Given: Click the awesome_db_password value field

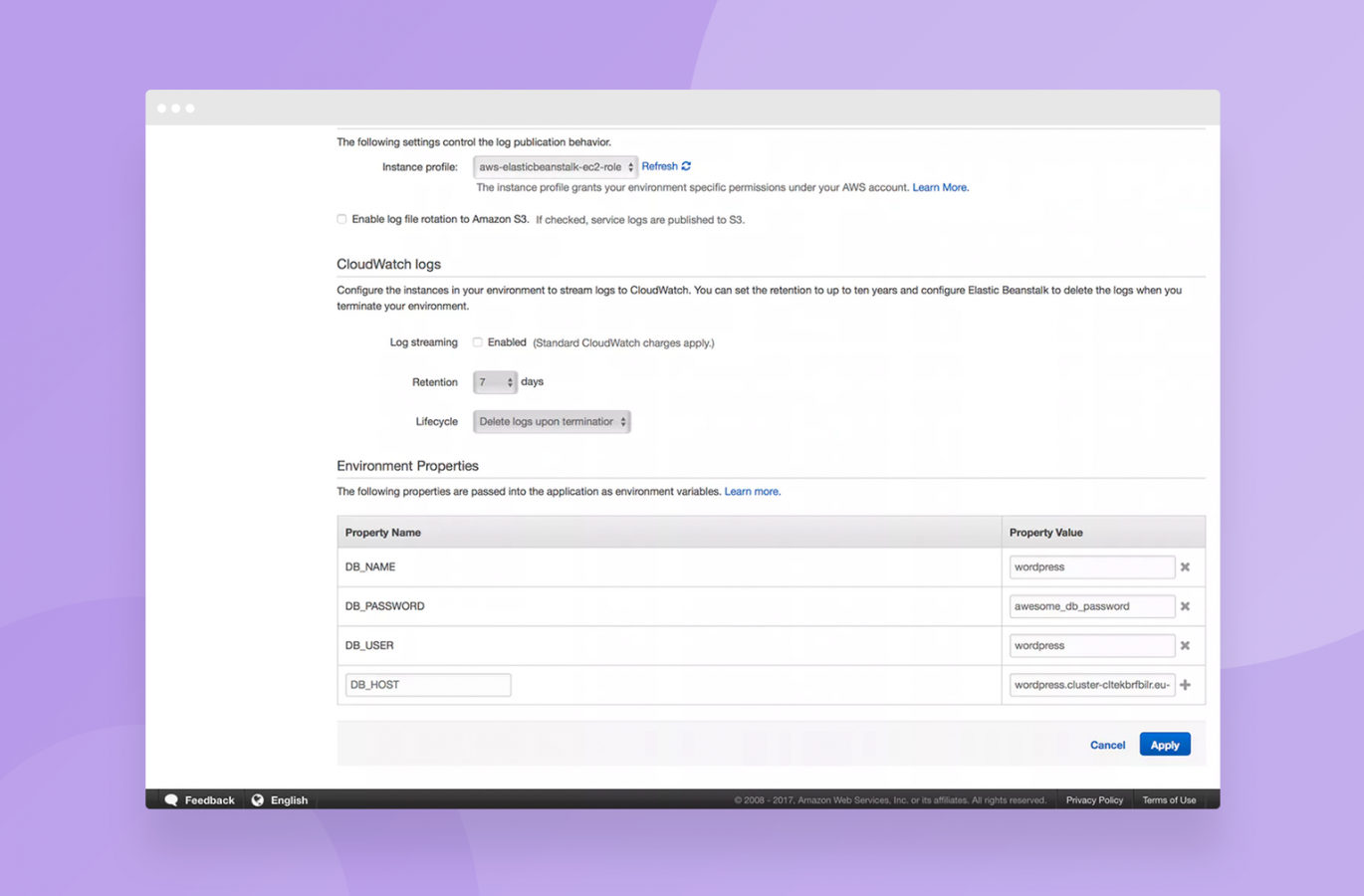Looking at the screenshot, I should pos(1091,606).
